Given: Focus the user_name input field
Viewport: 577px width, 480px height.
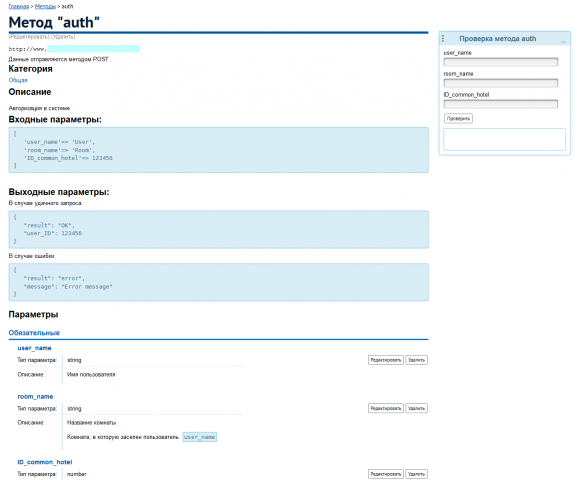Looking at the screenshot, I should pos(500,62).
